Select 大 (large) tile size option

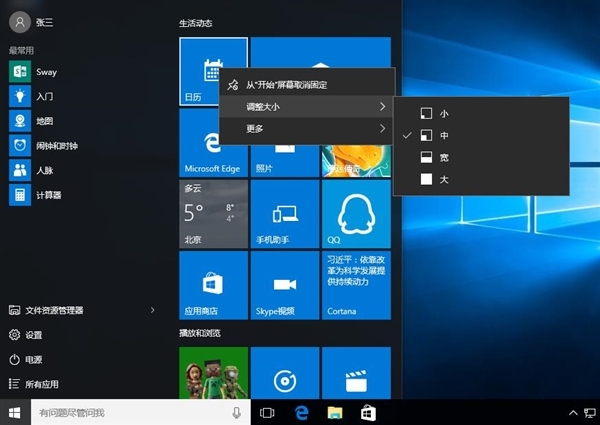[442, 179]
